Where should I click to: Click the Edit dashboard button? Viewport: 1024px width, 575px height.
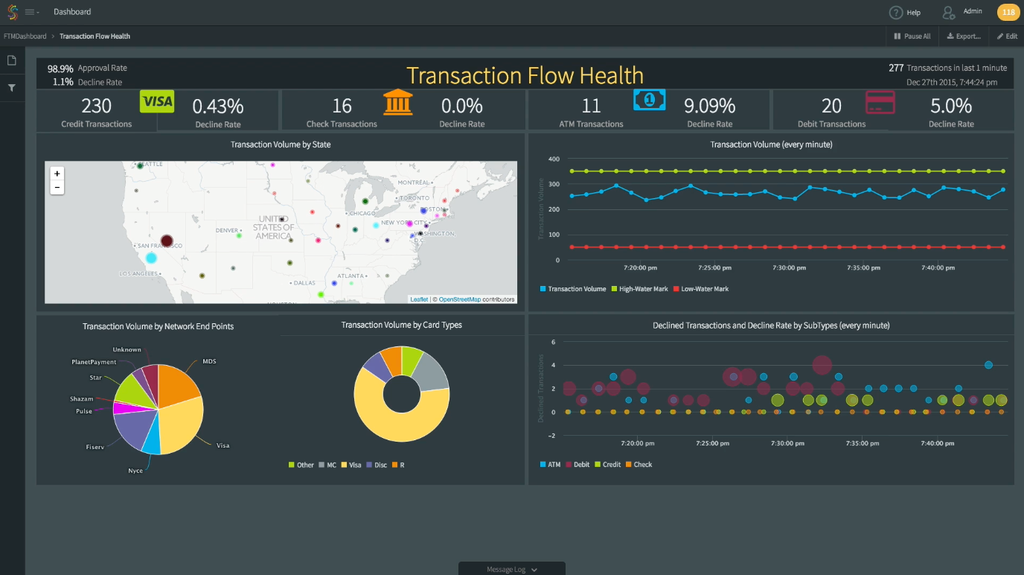[1006, 36]
